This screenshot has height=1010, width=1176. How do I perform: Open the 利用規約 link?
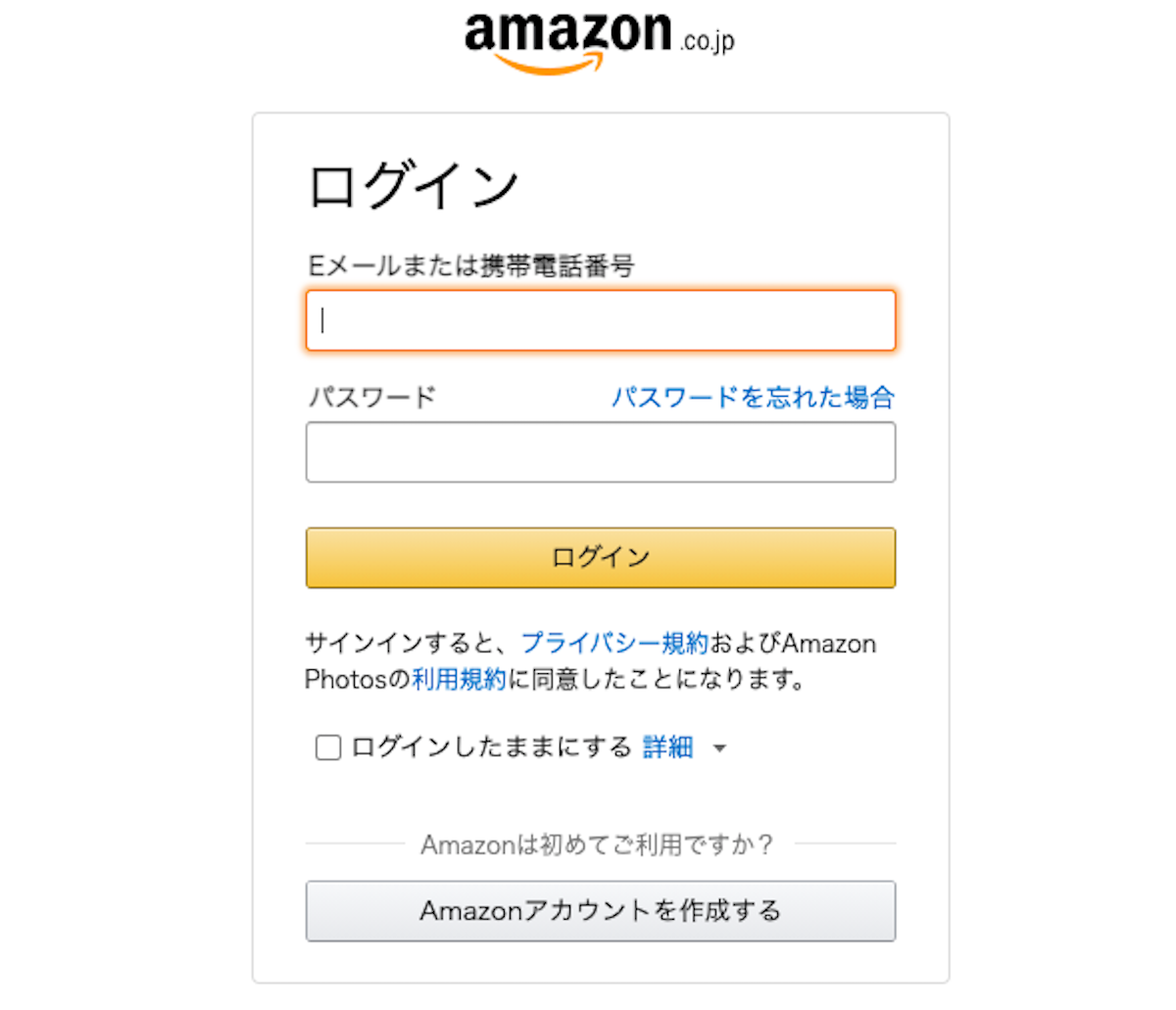(x=459, y=679)
